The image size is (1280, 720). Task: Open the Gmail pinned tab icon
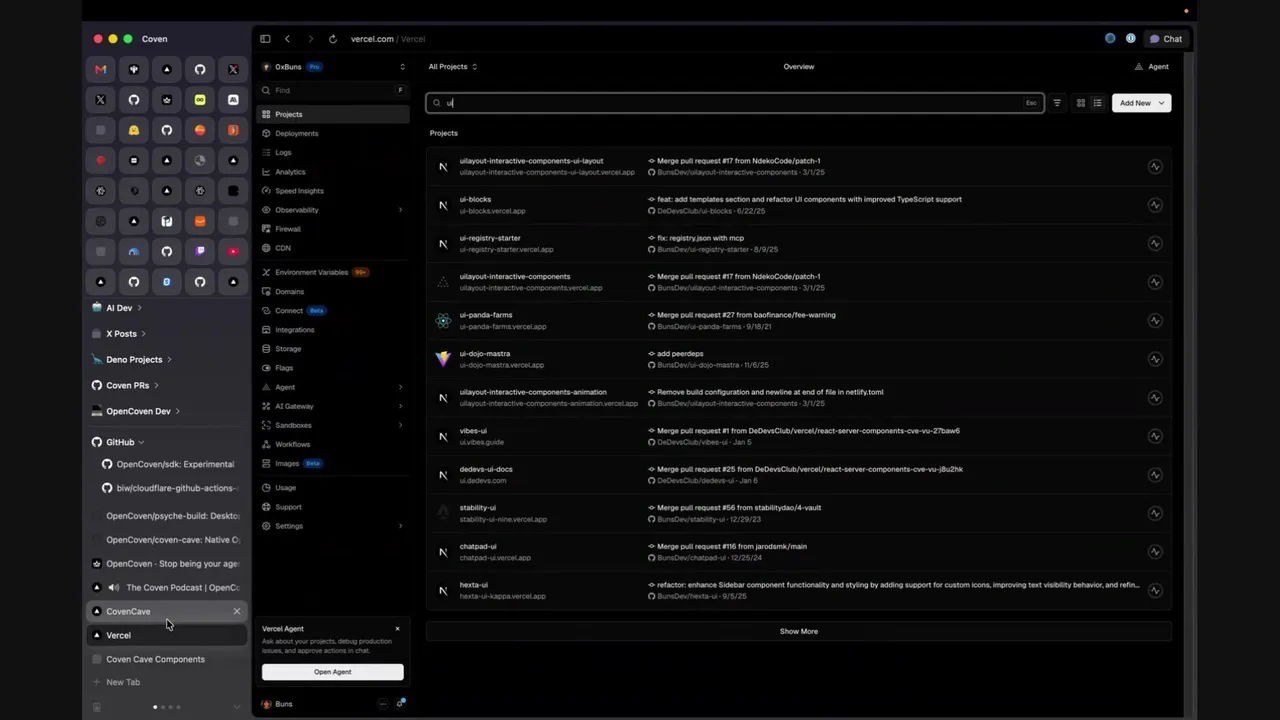coord(100,69)
